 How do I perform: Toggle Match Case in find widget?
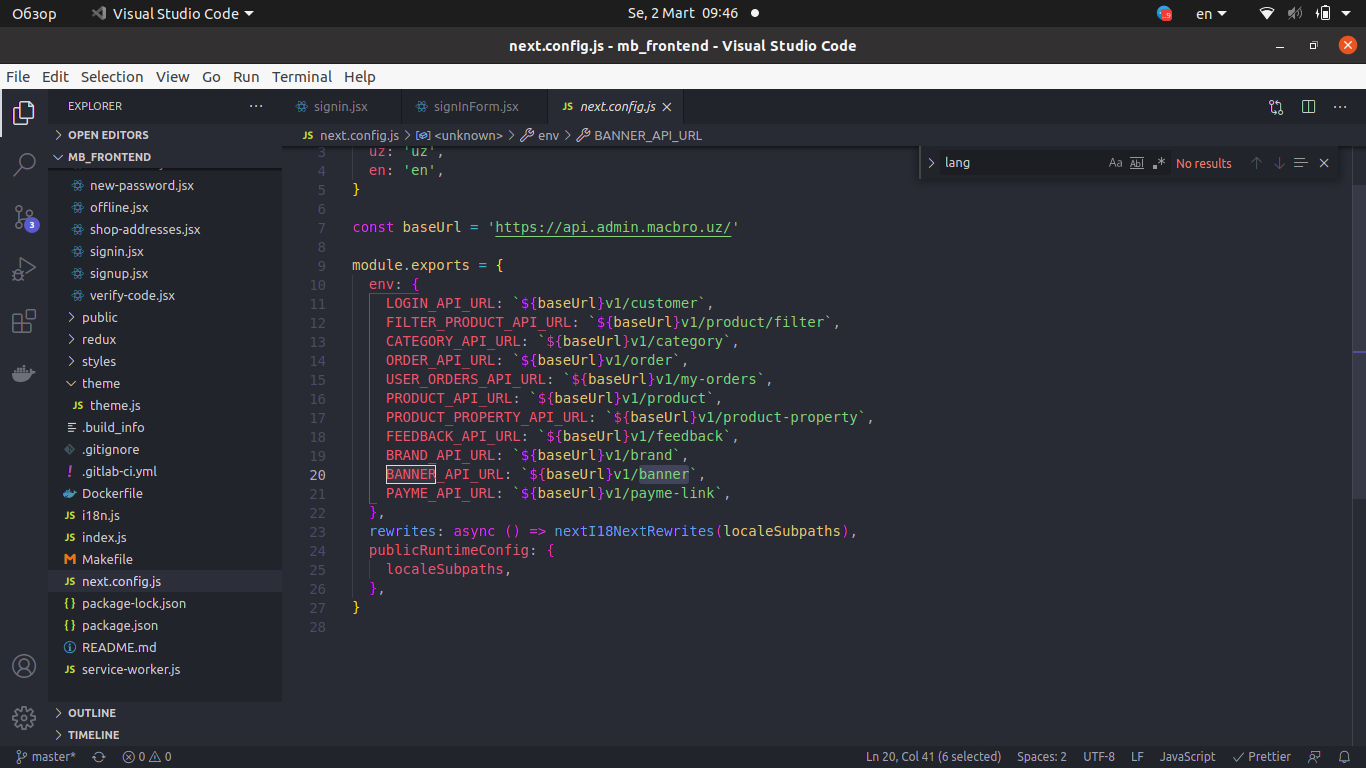tap(1115, 163)
